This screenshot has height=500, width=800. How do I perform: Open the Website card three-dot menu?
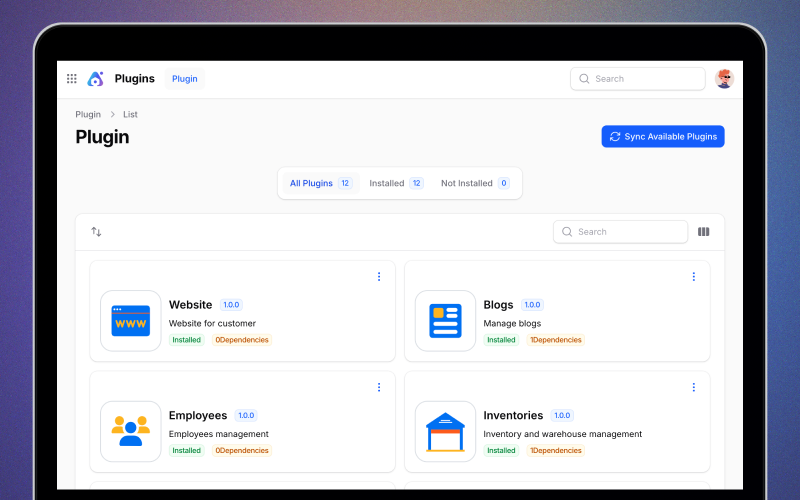tap(379, 277)
